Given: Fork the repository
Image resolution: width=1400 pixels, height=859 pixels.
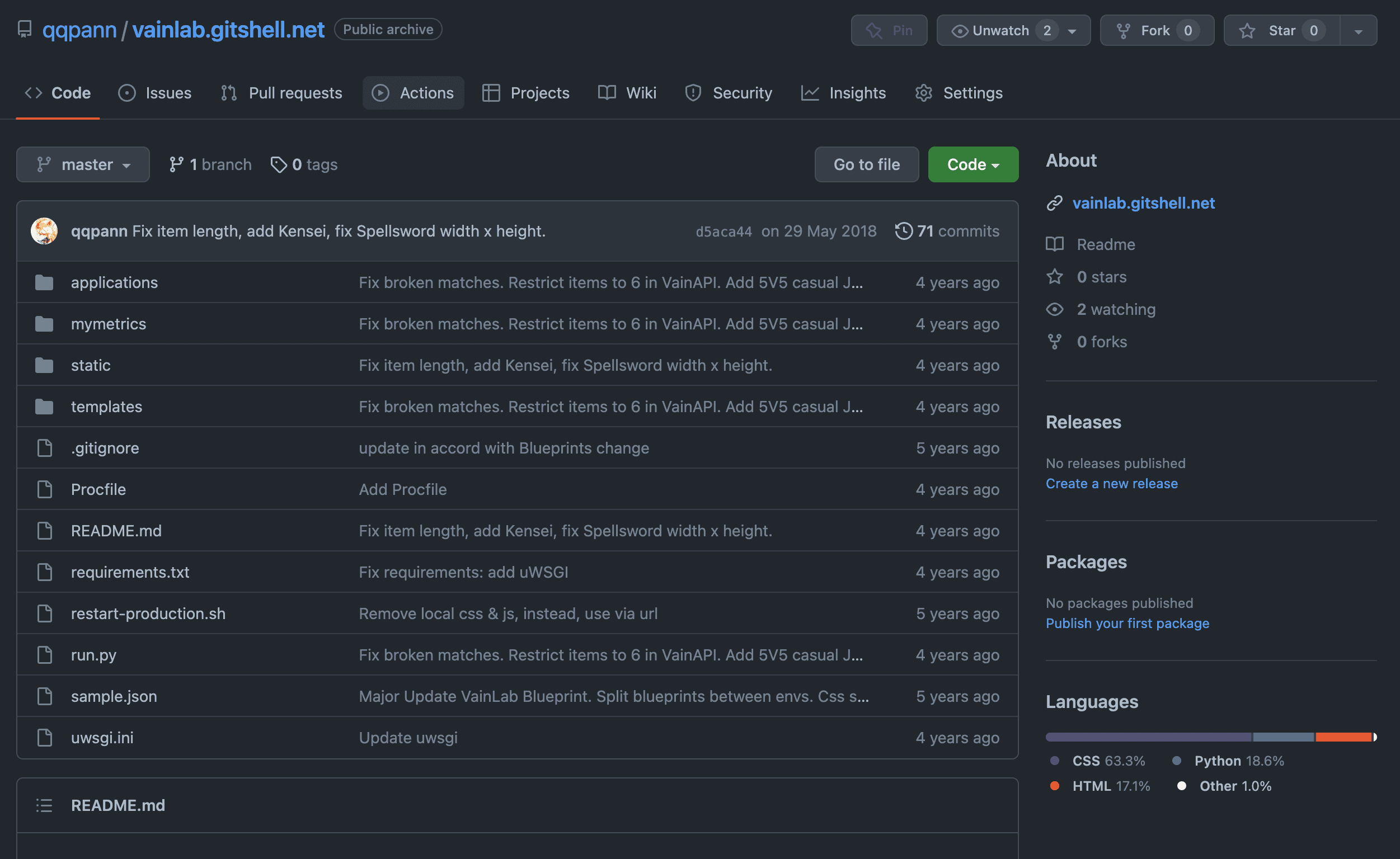Looking at the screenshot, I should (x=1157, y=30).
